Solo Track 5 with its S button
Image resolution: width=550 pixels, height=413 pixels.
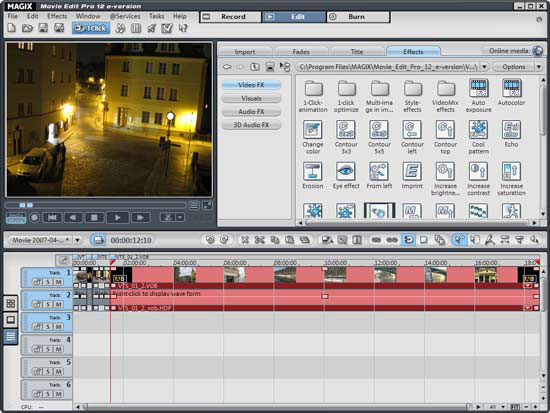click(48, 371)
